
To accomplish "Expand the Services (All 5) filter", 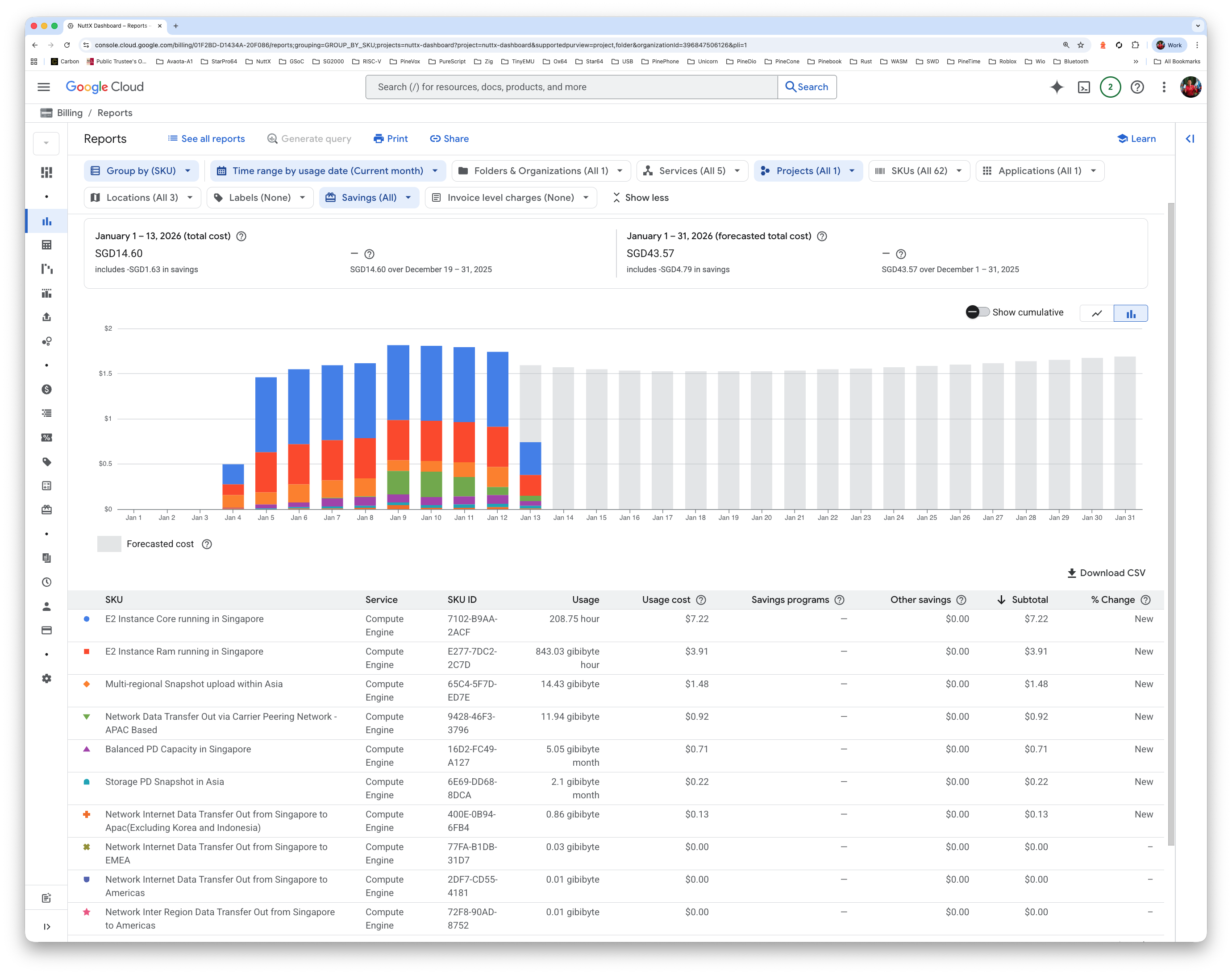I will coord(692,170).
